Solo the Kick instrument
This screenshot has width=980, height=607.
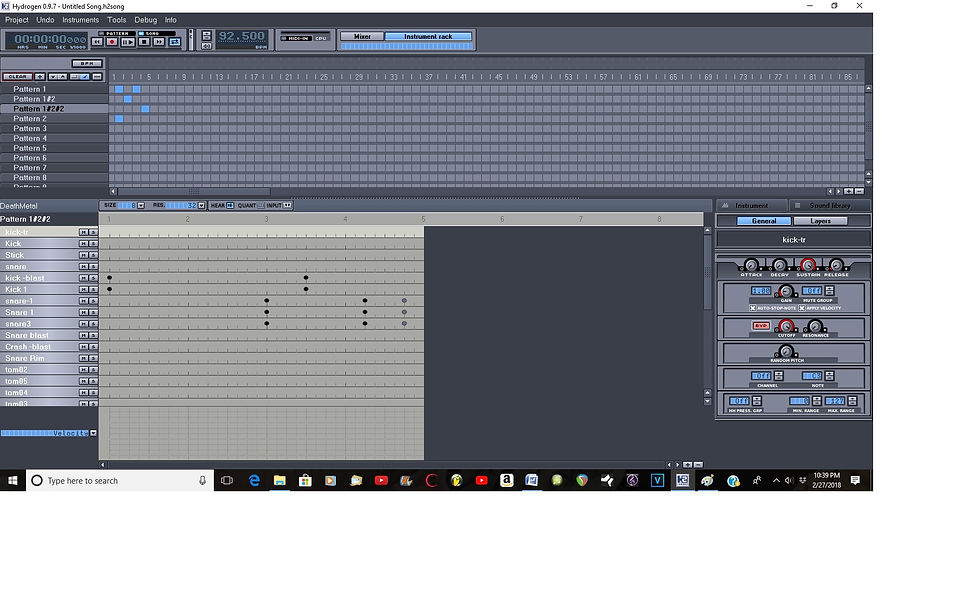click(93, 244)
